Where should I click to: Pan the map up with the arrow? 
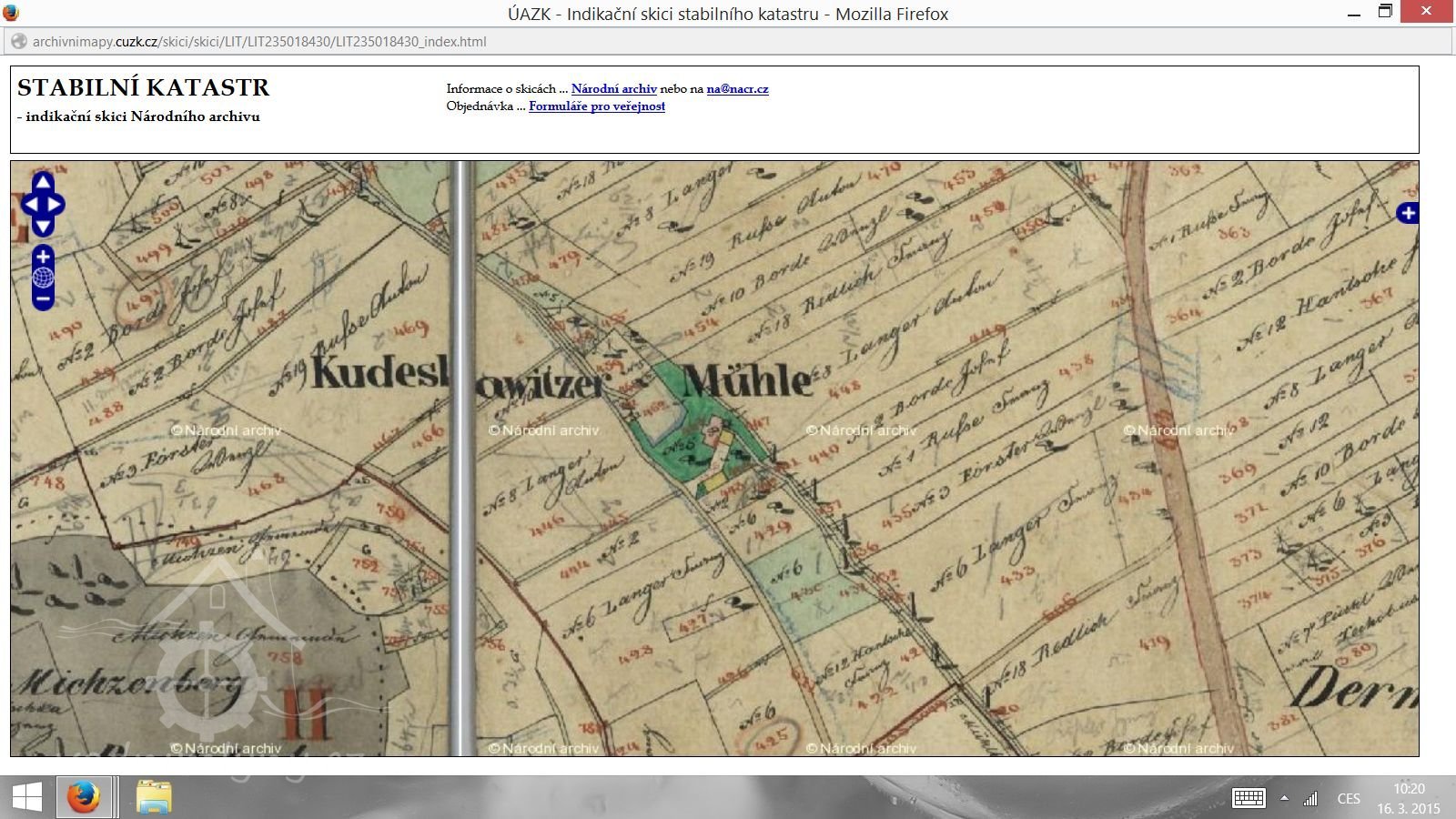point(43,183)
